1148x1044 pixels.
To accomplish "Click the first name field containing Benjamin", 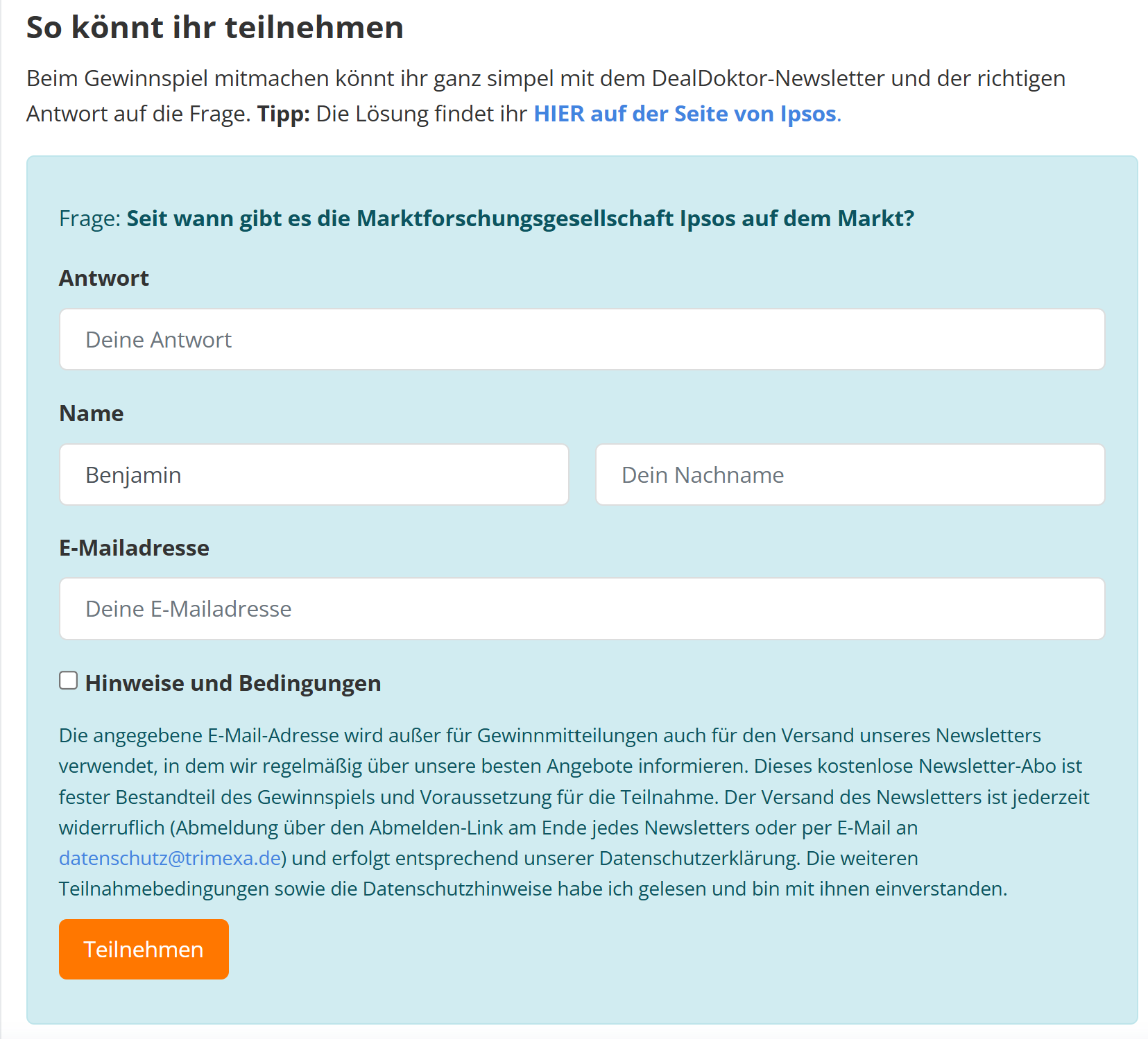I will pos(314,474).
